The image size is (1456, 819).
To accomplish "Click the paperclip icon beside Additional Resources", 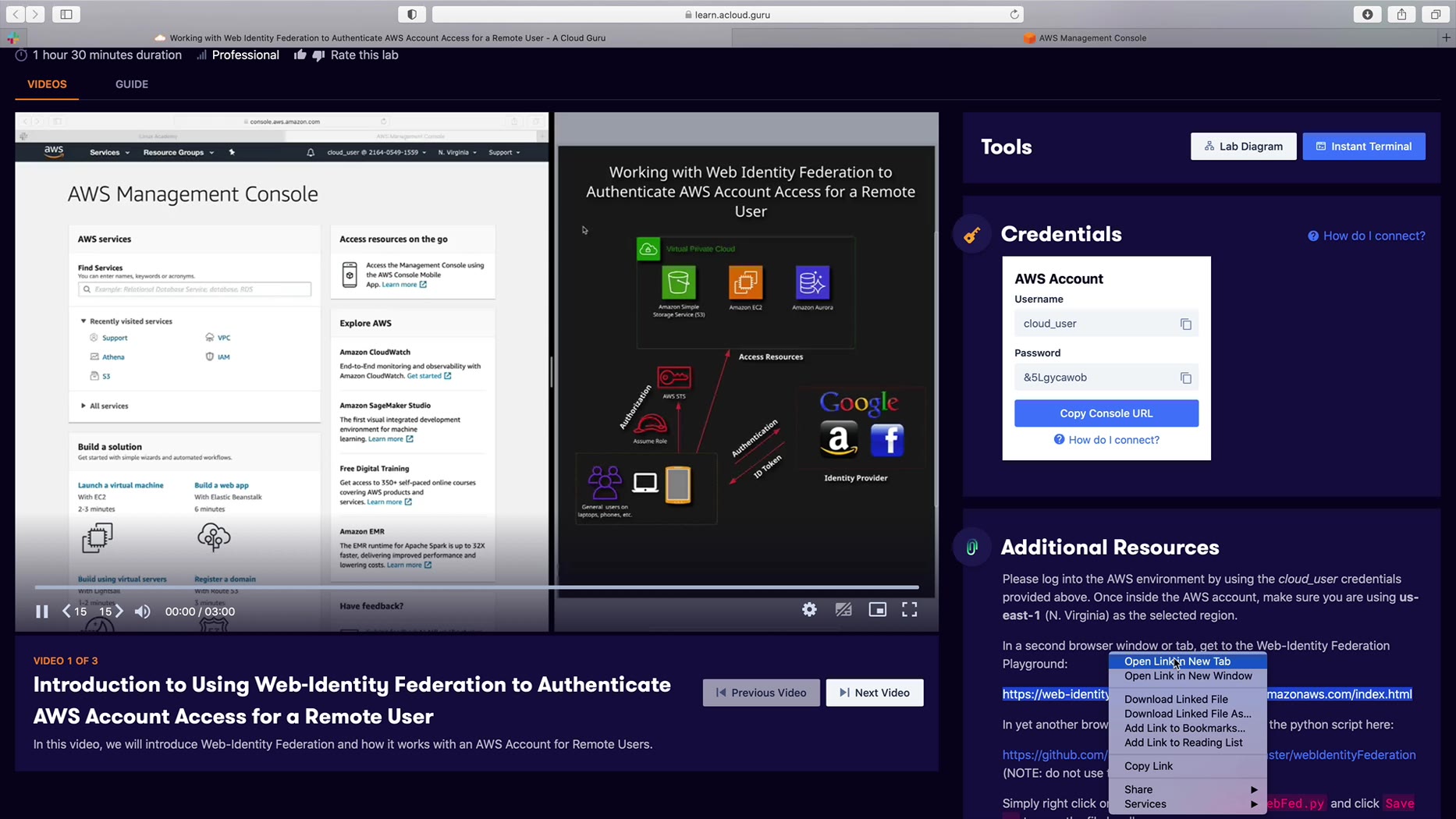I will pos(972,548).
